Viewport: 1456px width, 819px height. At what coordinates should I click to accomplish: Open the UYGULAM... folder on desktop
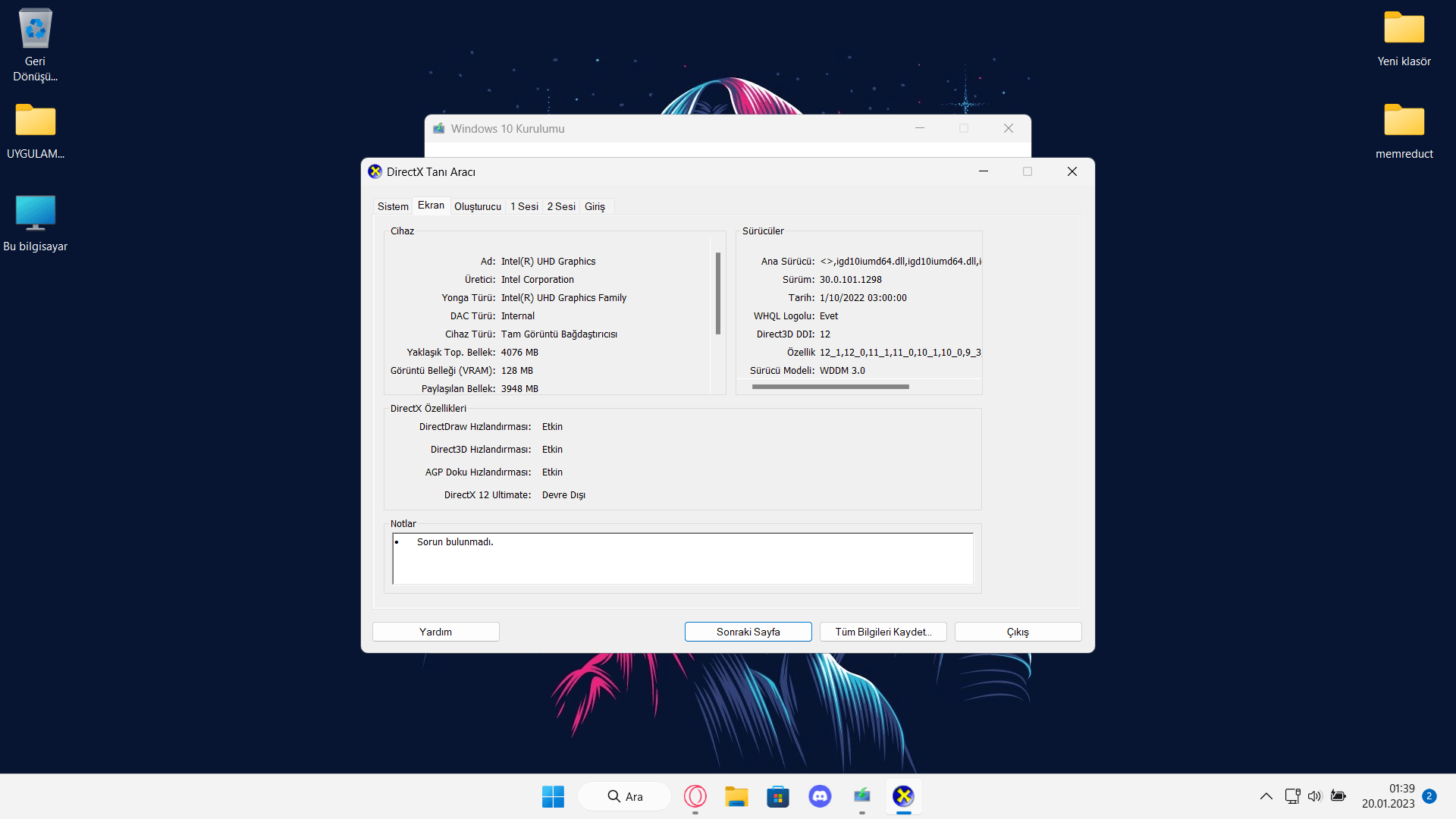(35, 130)
